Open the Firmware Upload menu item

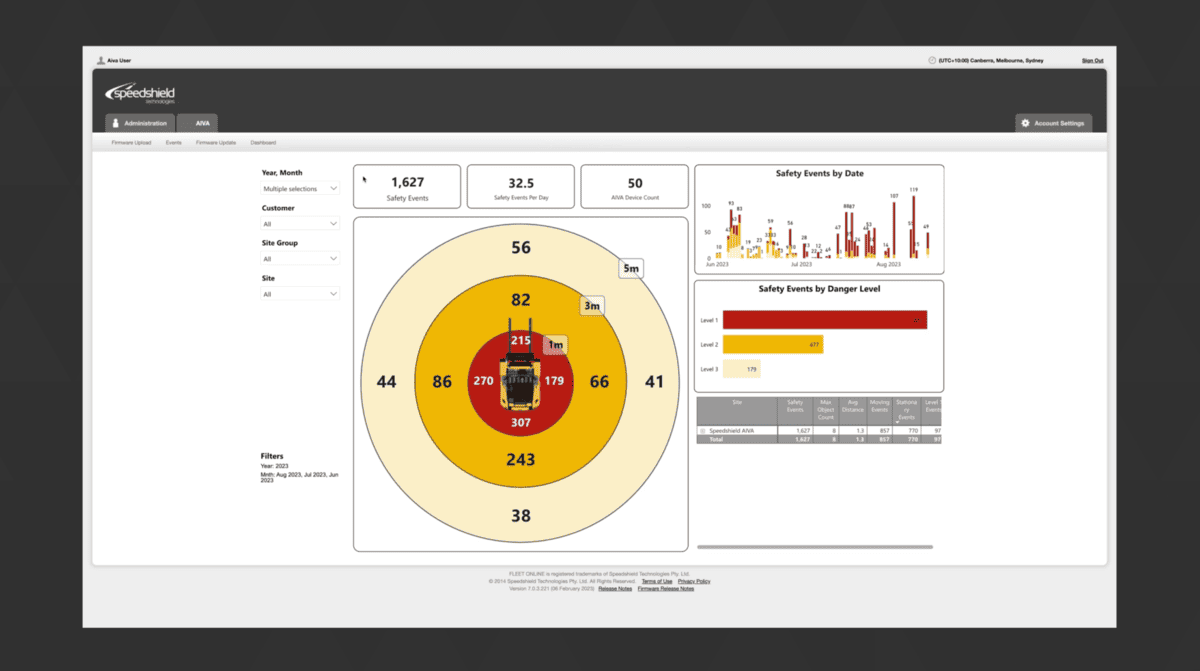(x=132, y=143)
